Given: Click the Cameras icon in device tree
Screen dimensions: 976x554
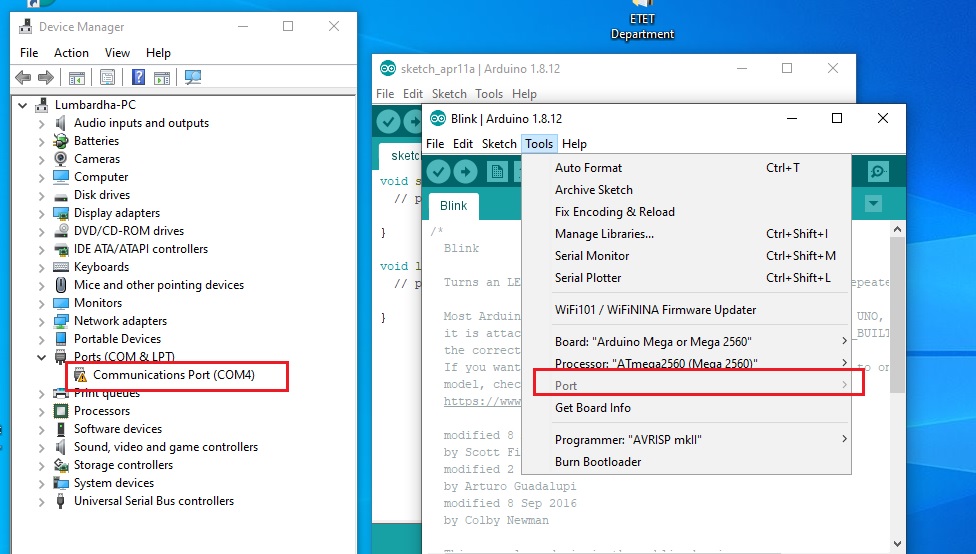Looking at the screenshot, I should 60,159.
